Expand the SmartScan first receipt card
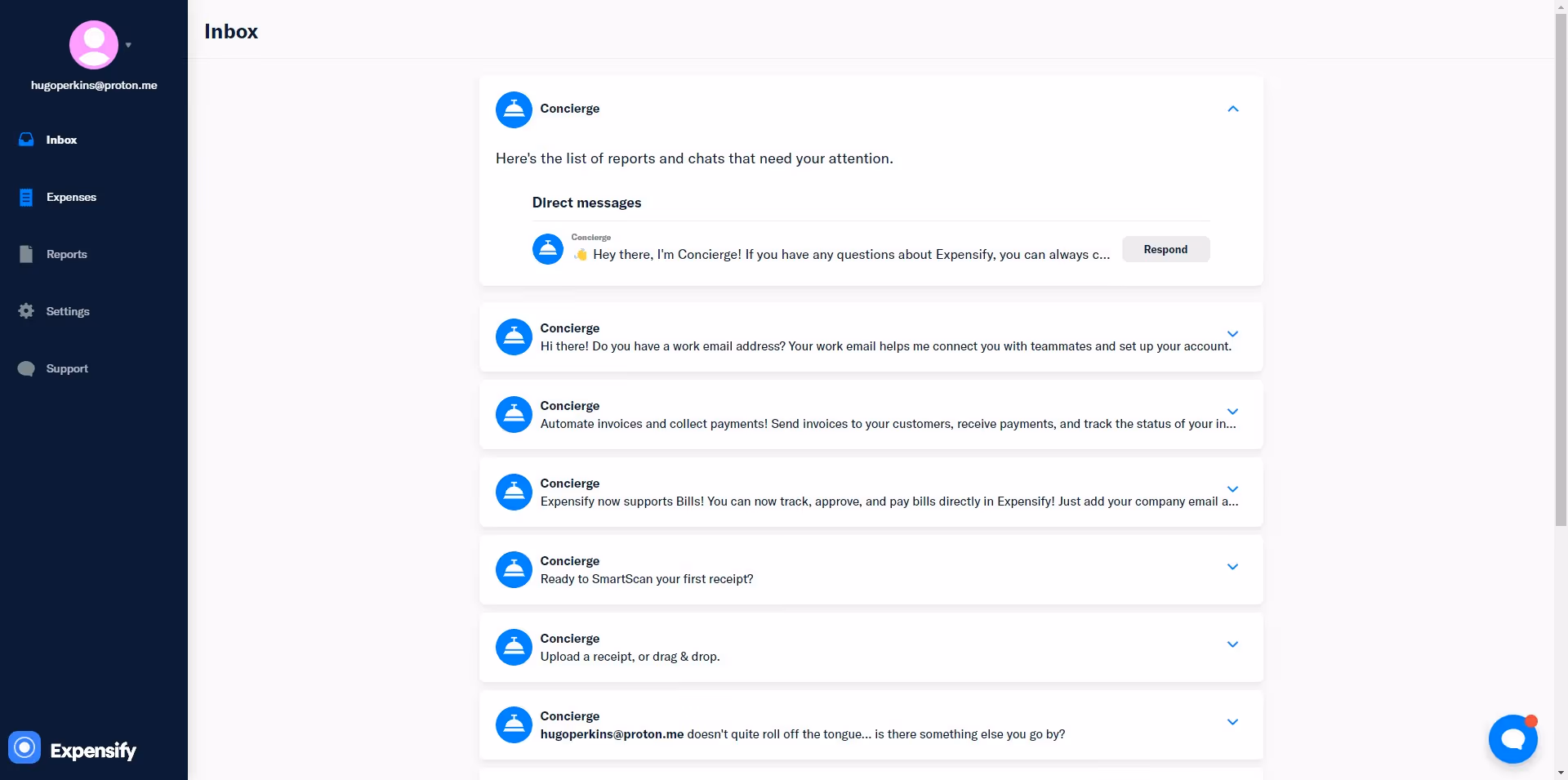The width and height of the screenshot is (1568, 780). tap(1233, 567)
